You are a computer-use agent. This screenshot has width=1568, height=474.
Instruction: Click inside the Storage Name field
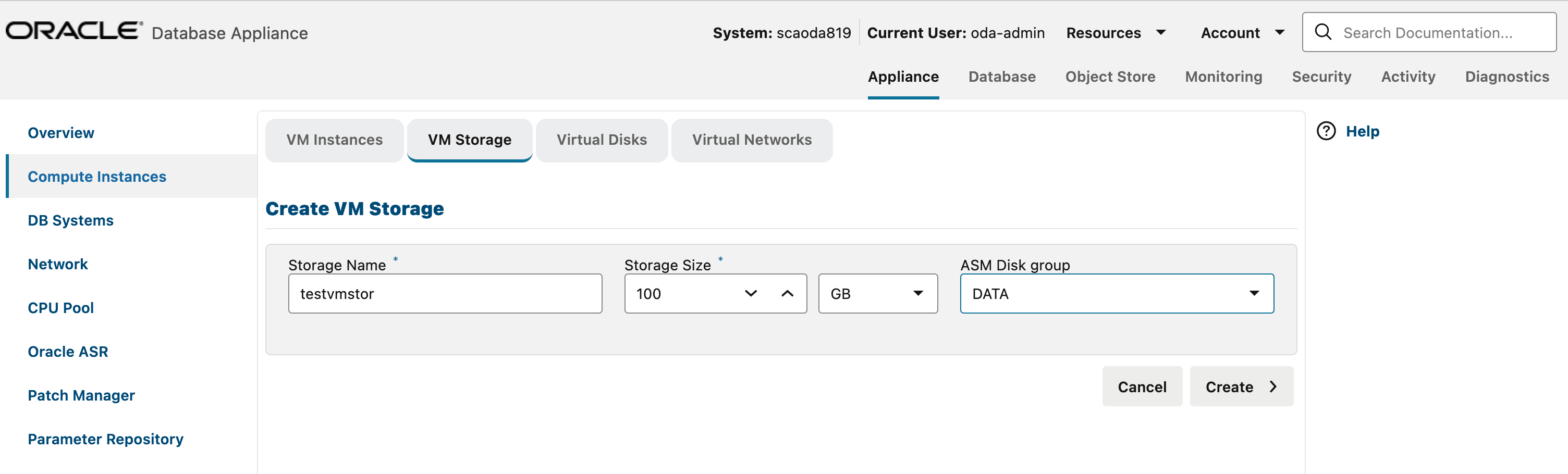point(445,293)
